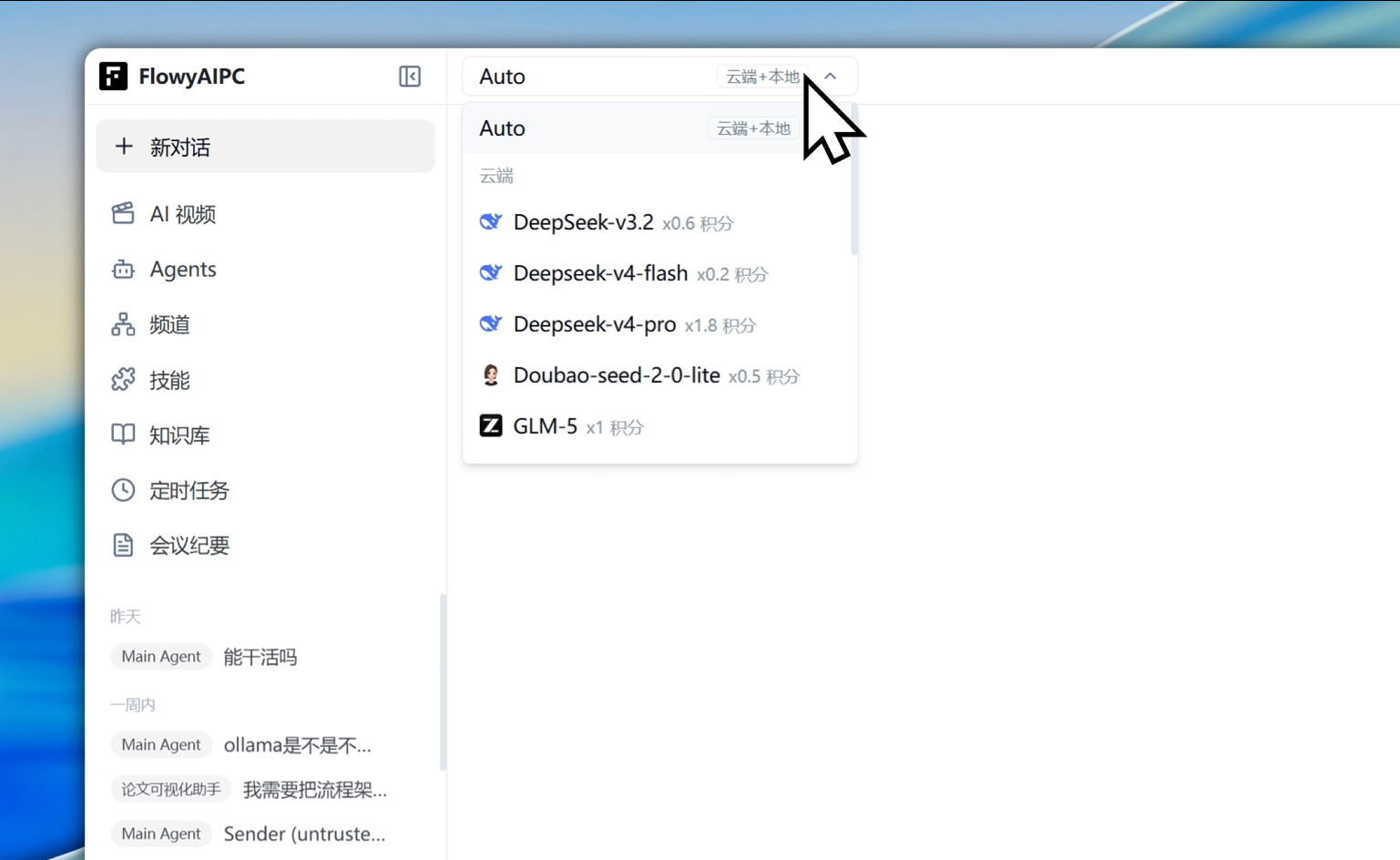The height and width of the screenshot is (860, 1400).
Task: Click the Agents robot icon
Action: click(123, 270)
